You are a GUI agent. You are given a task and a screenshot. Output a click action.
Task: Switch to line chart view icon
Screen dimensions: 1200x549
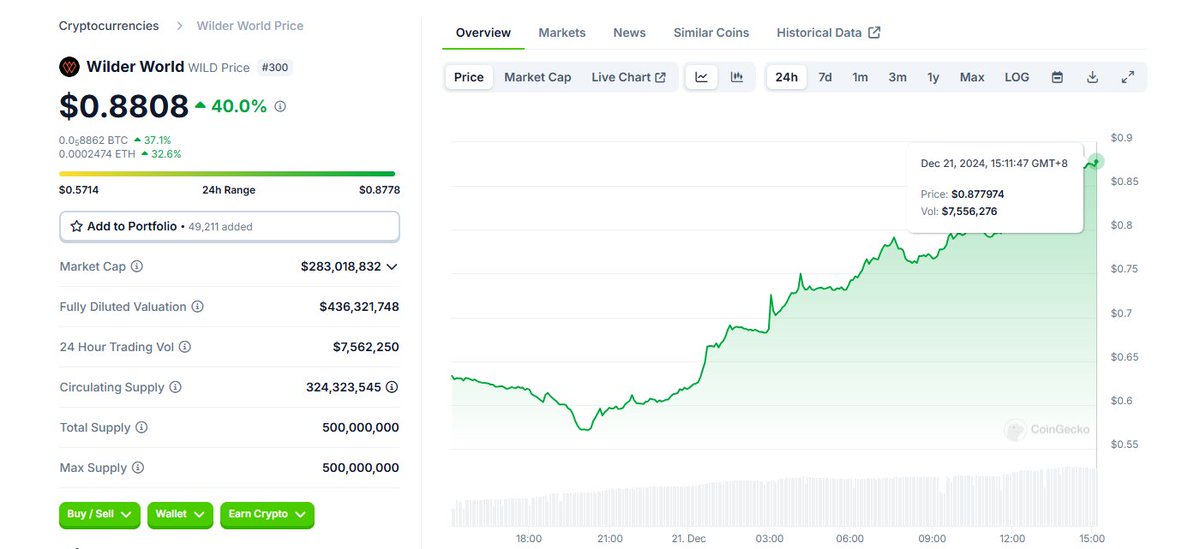coord(701,77)
